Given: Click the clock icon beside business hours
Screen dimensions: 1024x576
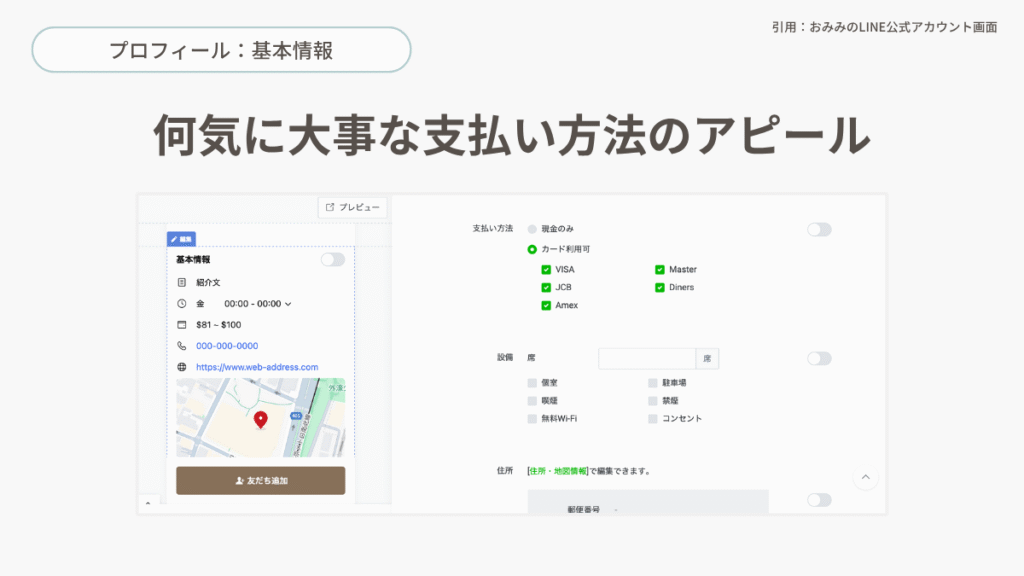Looking at the screenshot, I should [182, 303].
